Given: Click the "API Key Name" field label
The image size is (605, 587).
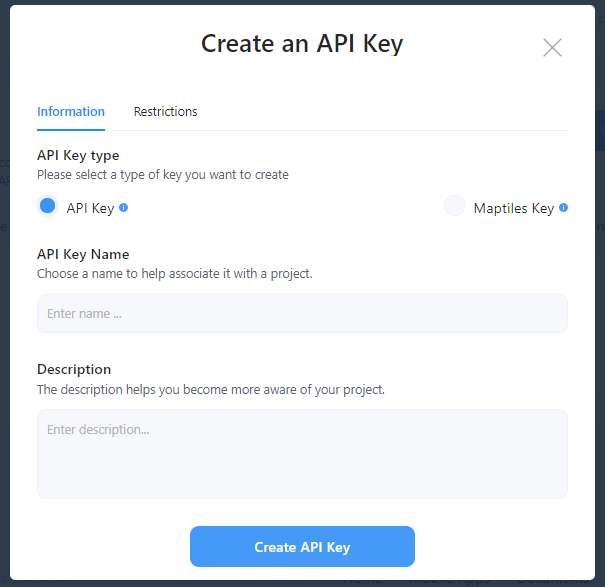Looking at the screenshot, I should (83, 255).
